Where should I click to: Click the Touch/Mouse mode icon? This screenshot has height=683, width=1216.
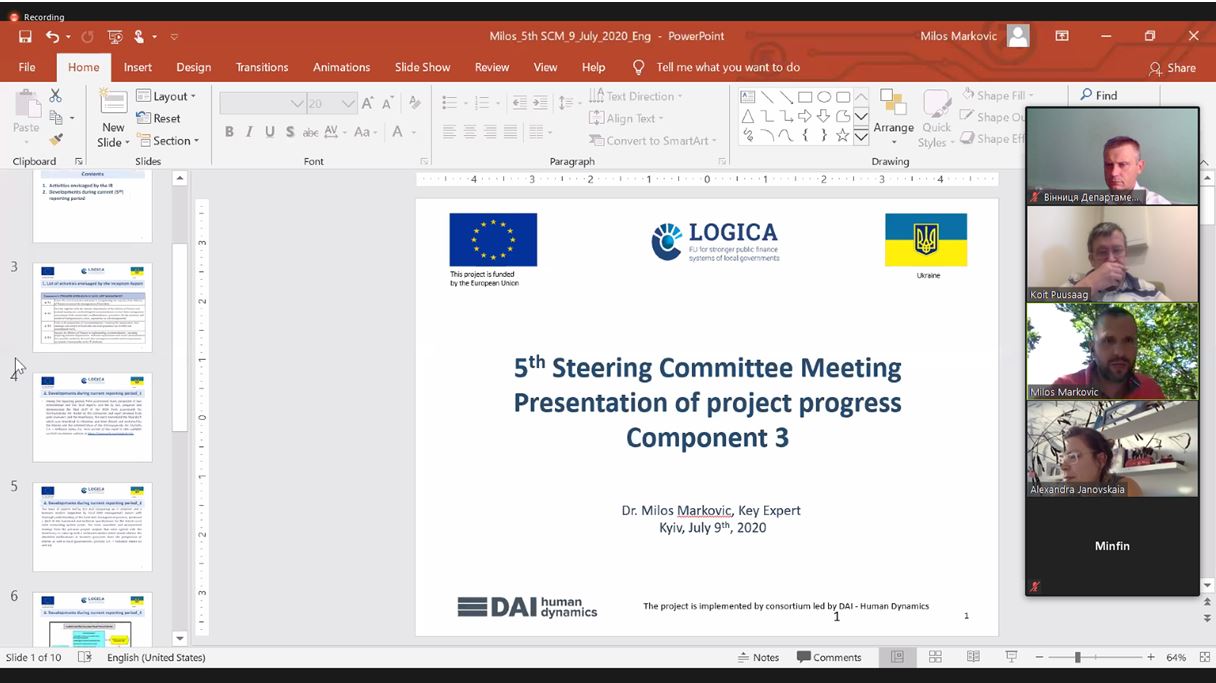pos(140,36)
